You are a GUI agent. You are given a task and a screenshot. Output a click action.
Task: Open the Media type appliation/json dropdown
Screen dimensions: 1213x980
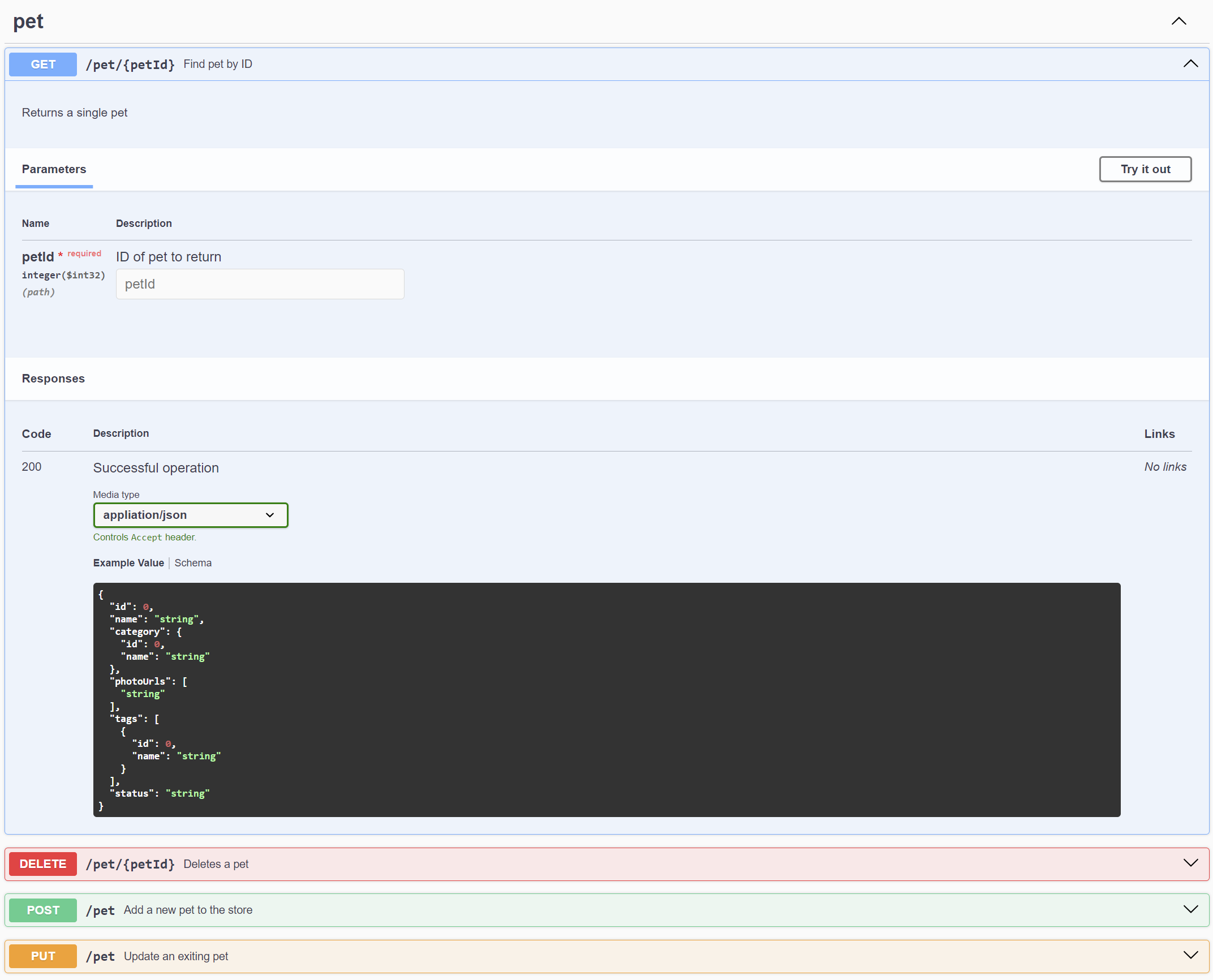[191, 515]
